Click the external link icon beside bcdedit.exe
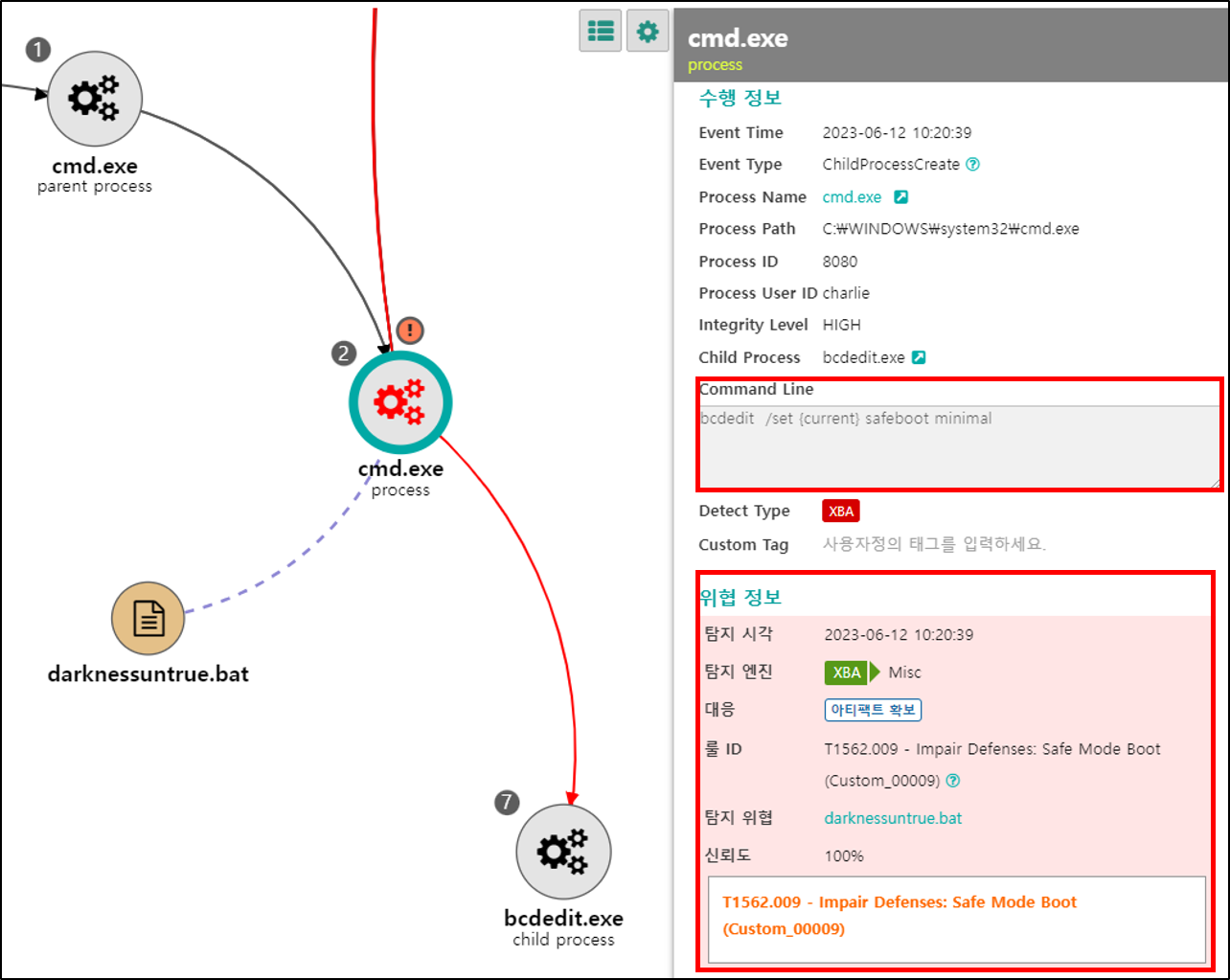1230x980 pixels. point(919,357)
